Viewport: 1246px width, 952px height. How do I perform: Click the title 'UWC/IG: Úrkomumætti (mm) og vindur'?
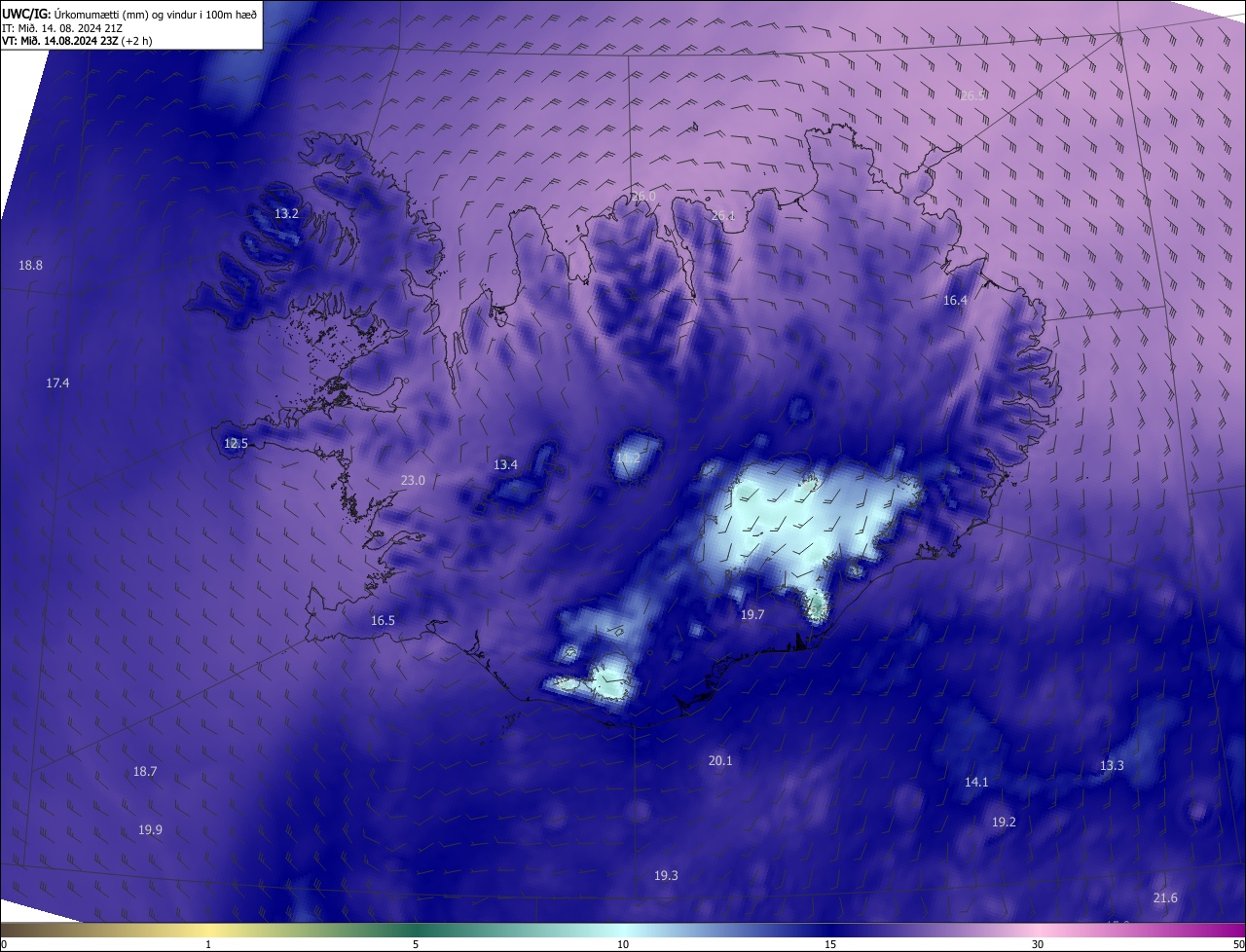click(129, 13)
